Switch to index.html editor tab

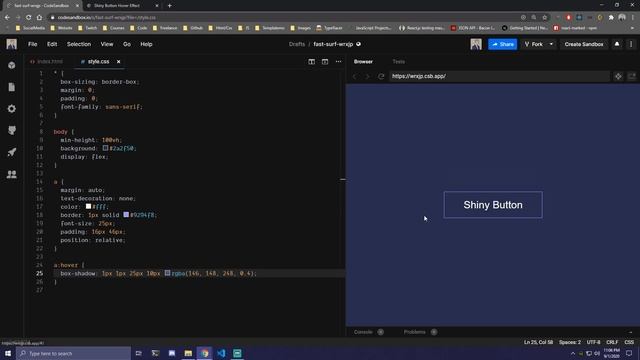tap(47, 62)
